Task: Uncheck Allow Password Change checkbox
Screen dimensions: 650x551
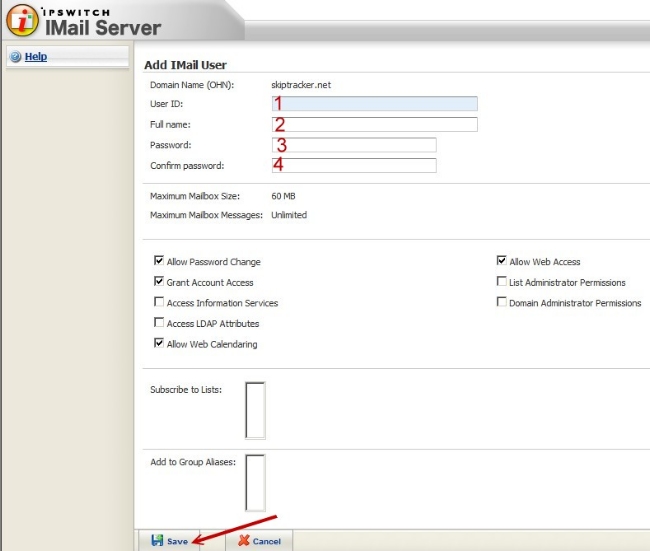Action: coord(159,262)
